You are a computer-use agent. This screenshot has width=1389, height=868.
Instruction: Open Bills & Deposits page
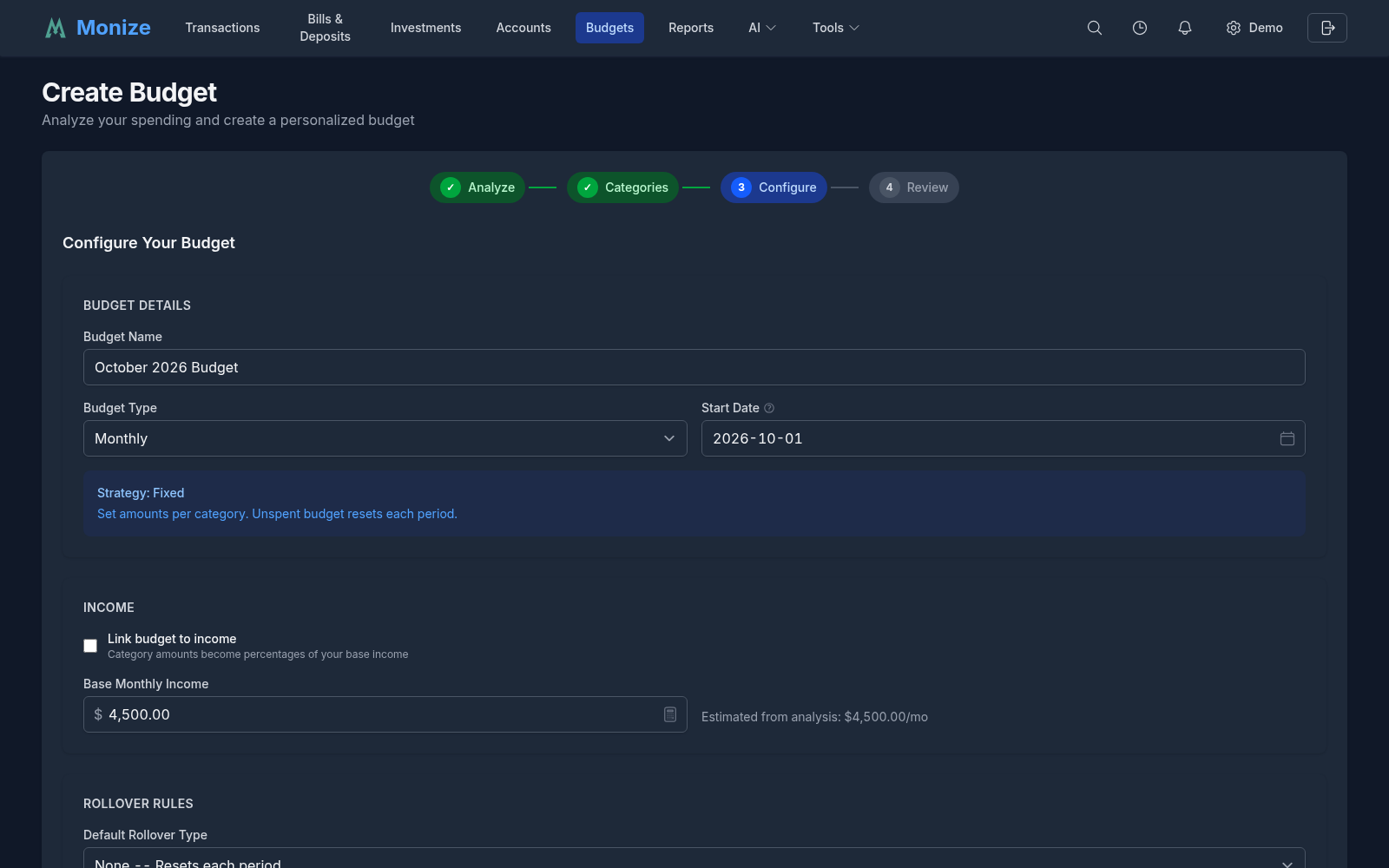click(x=326, y=28)
